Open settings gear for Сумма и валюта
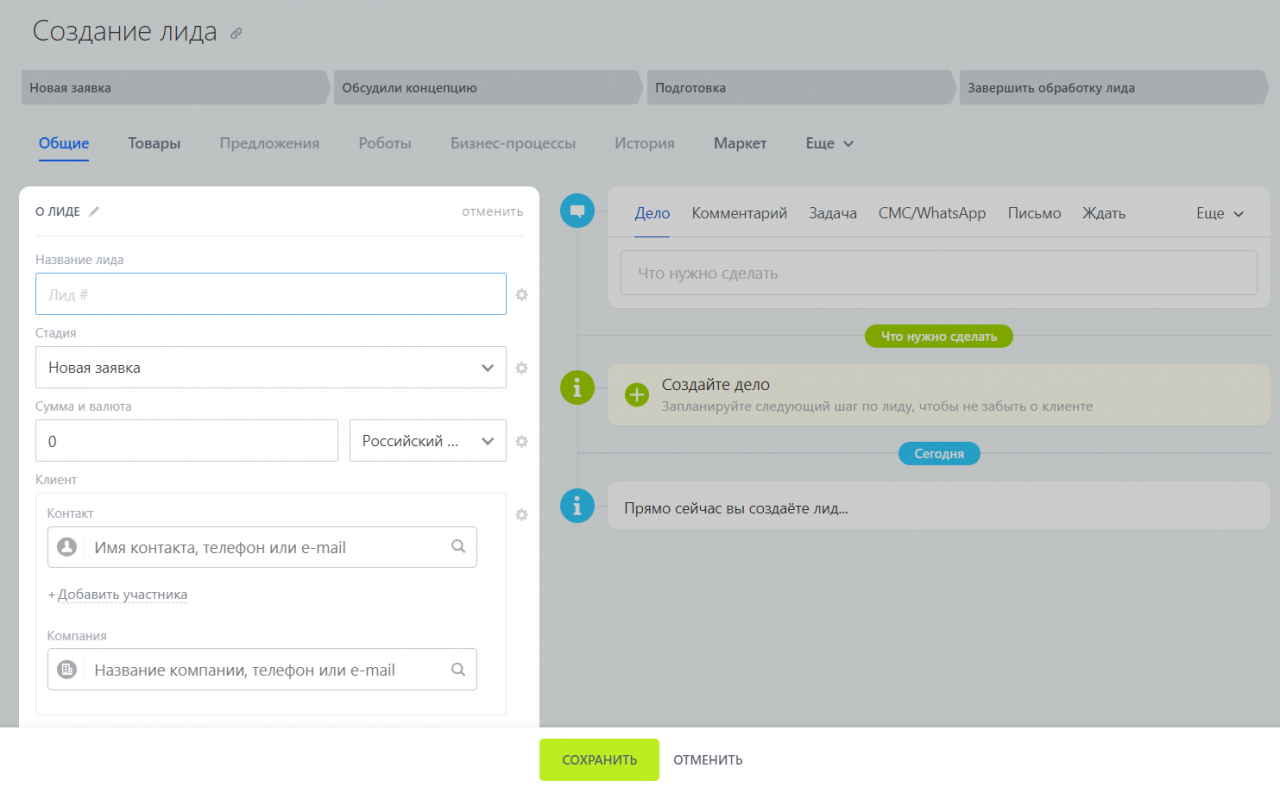 point(521,441)
